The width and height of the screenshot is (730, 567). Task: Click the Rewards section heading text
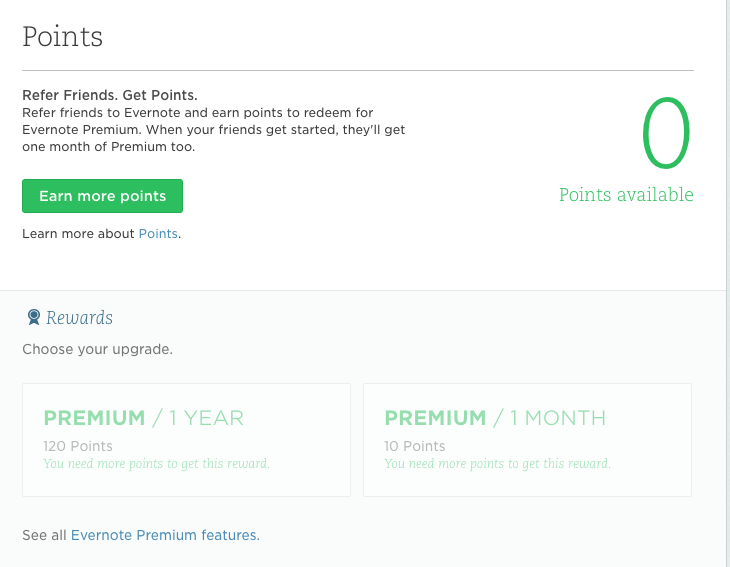coord(79,318)
